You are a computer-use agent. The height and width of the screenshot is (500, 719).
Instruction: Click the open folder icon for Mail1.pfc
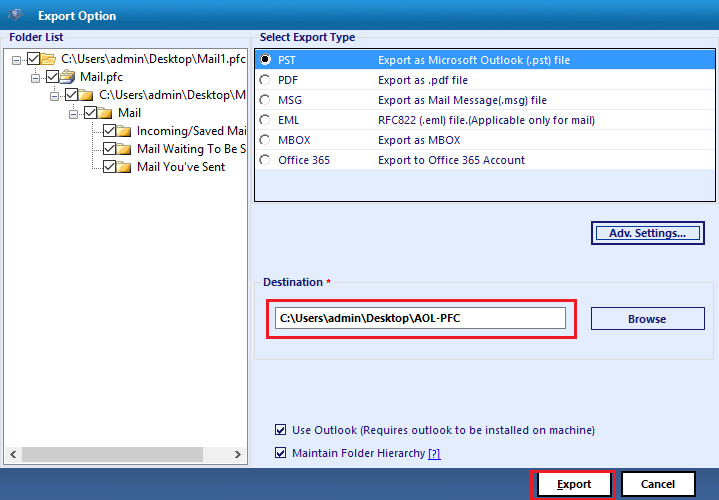[49, 59]
